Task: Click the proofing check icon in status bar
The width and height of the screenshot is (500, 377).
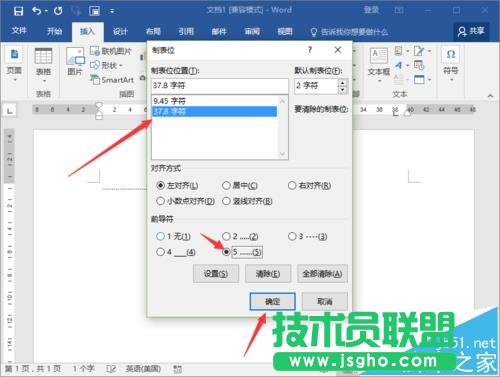Action: [111, 369]
